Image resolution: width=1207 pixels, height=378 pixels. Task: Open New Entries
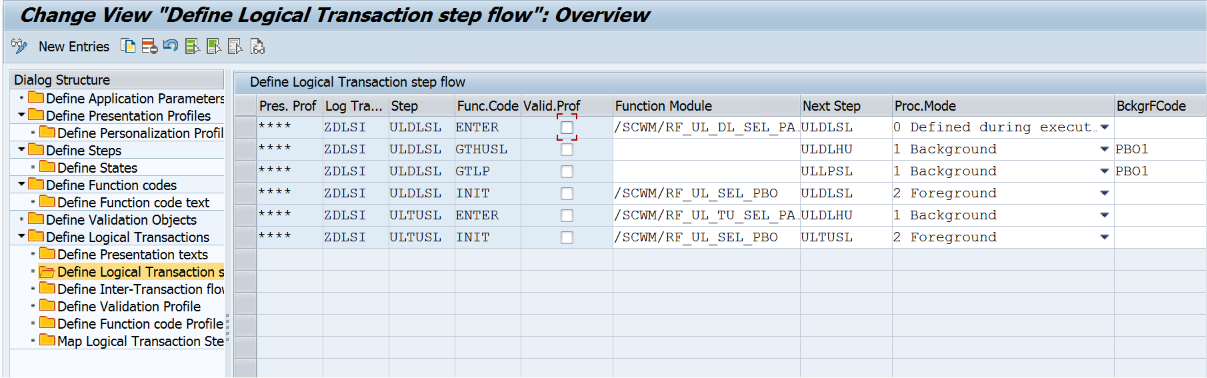(x=74, y=47)
